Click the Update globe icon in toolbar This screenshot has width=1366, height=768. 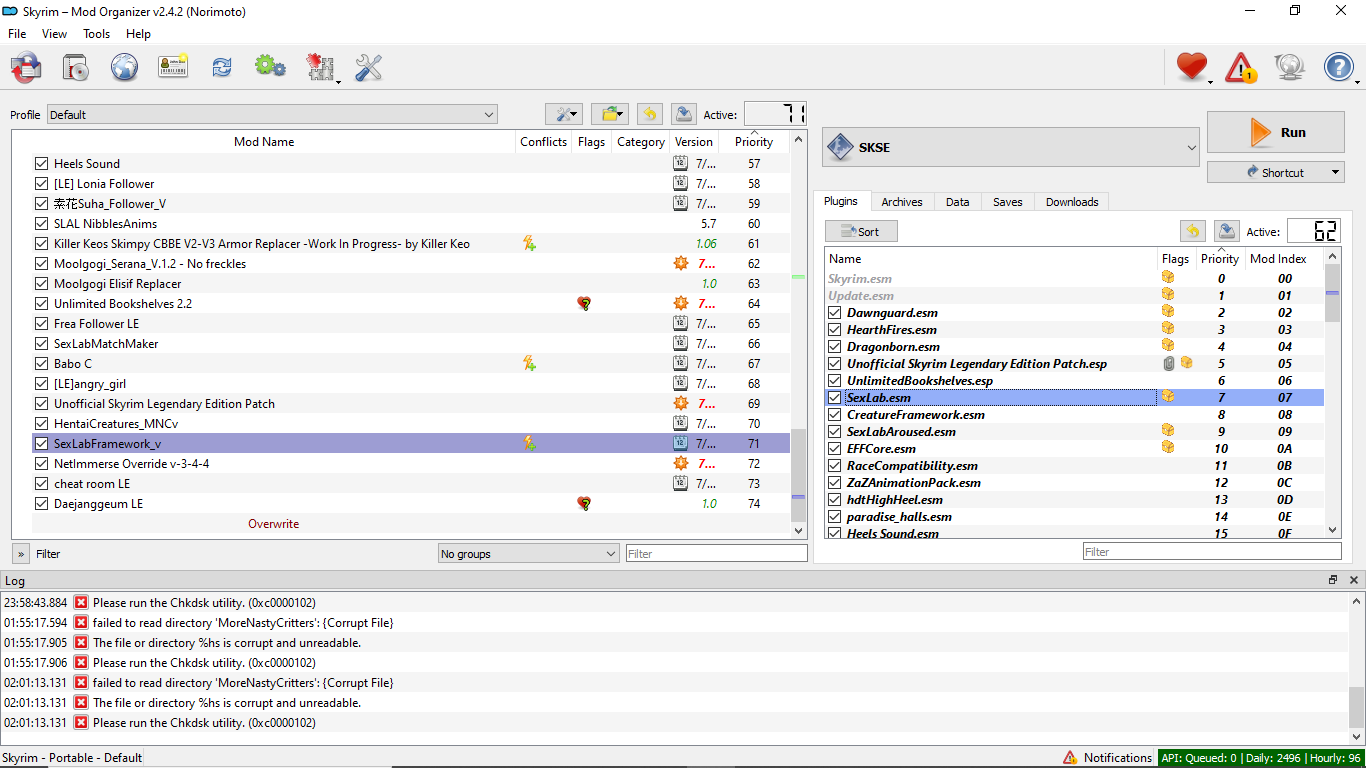(x=1290, y=67)
